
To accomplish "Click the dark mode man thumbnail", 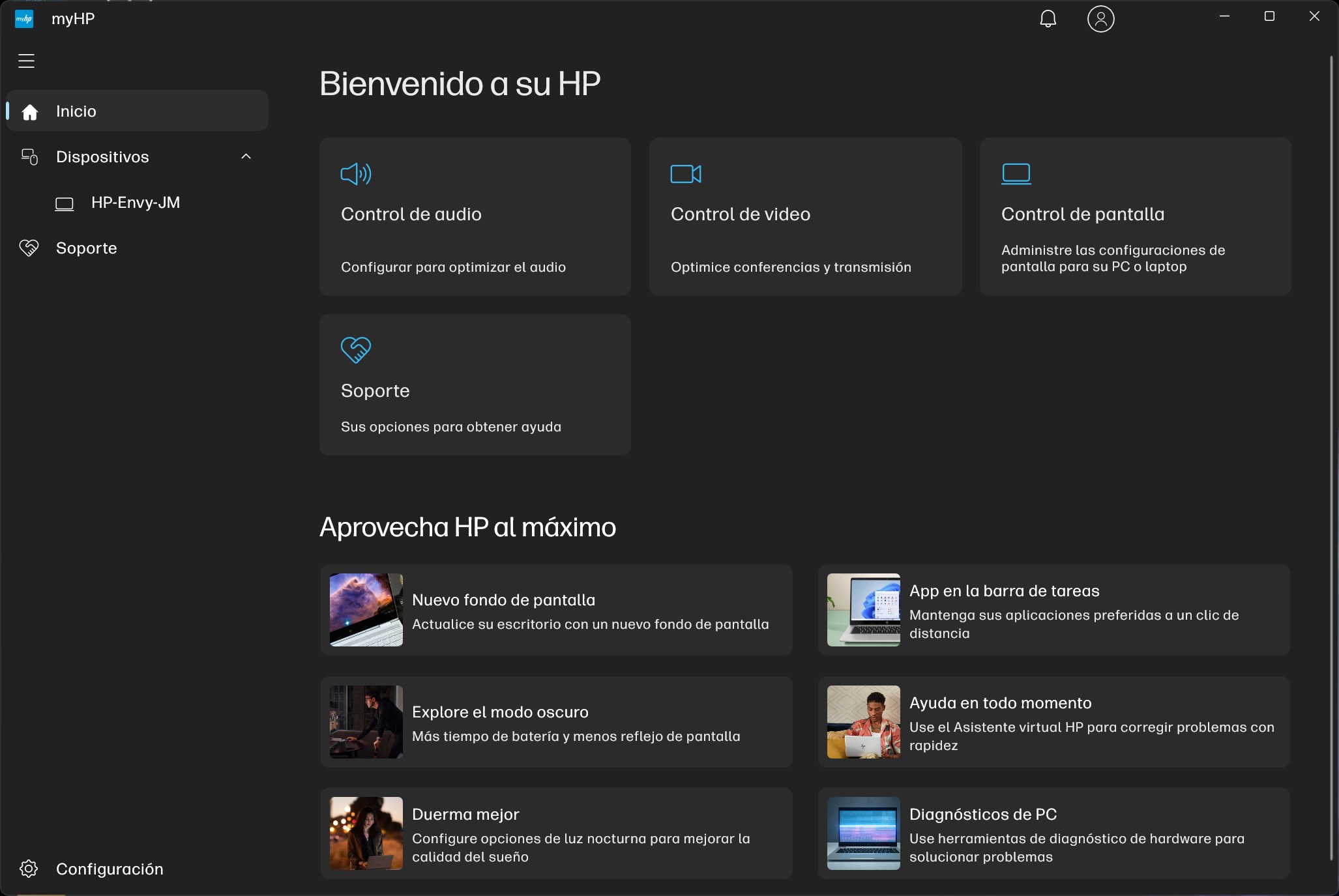I will click(366, 722).
